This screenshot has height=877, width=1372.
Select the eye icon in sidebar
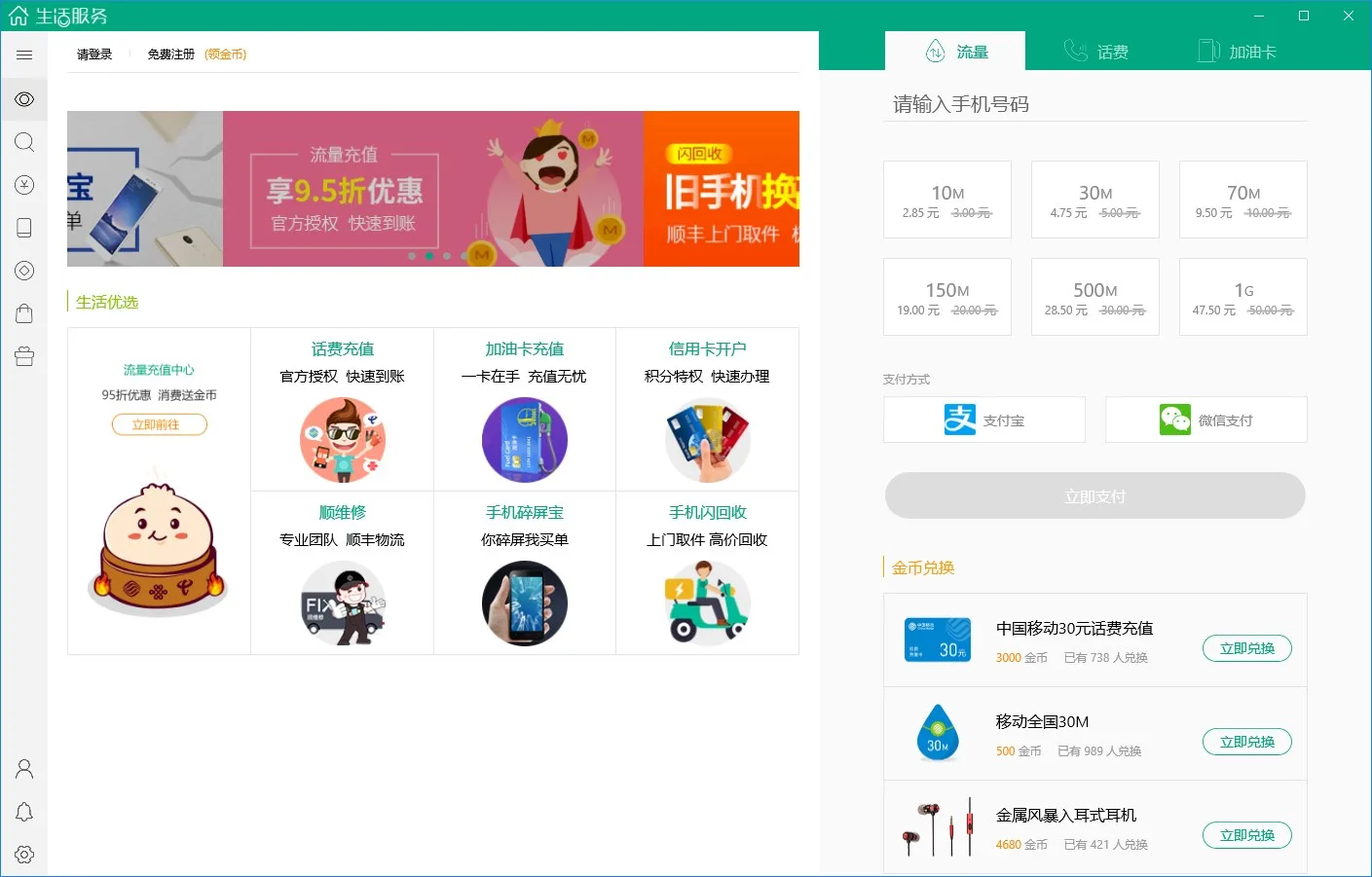(24, 99)
